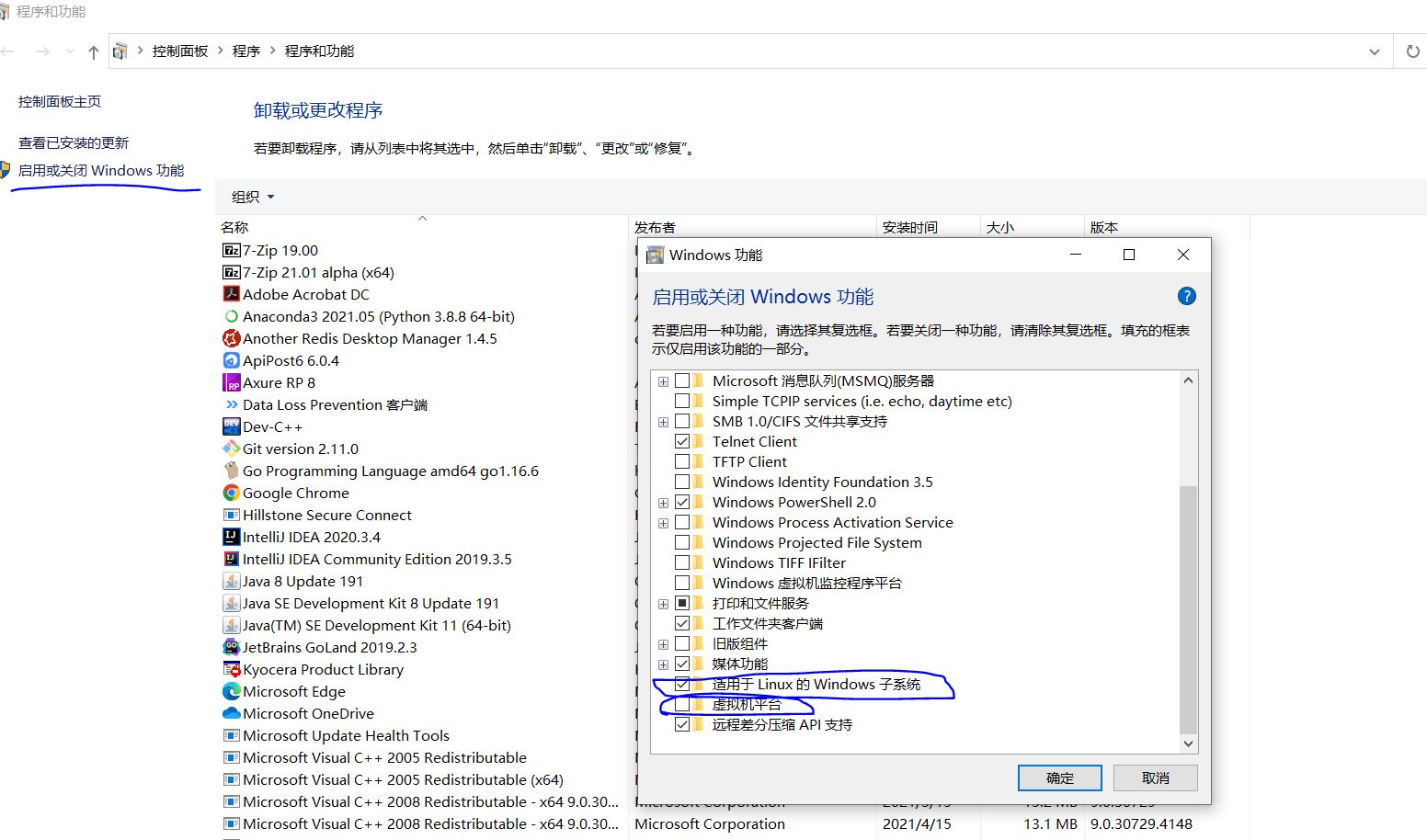This screenshot has height=840, width=1427.
Task: Check Windows Projected File System box
Action: (682, 542)
